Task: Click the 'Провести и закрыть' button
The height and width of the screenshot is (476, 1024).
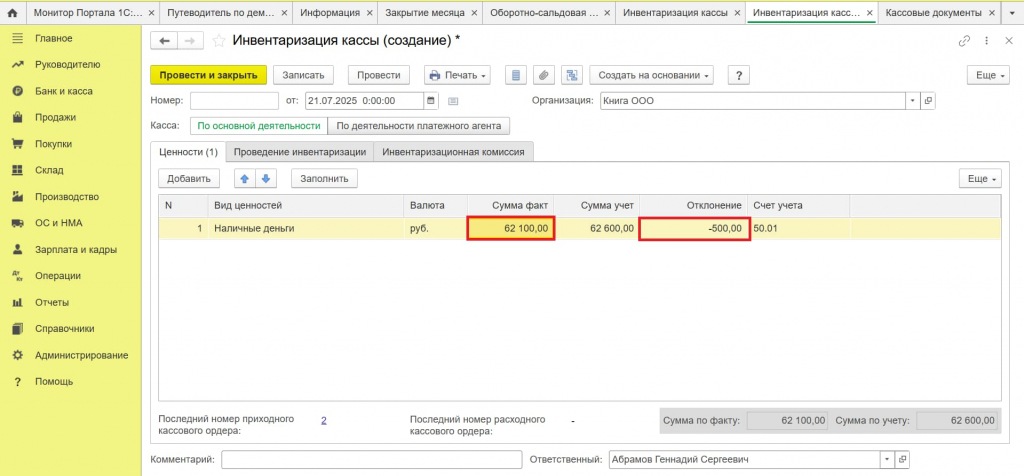Action: (x=208, y=75)
